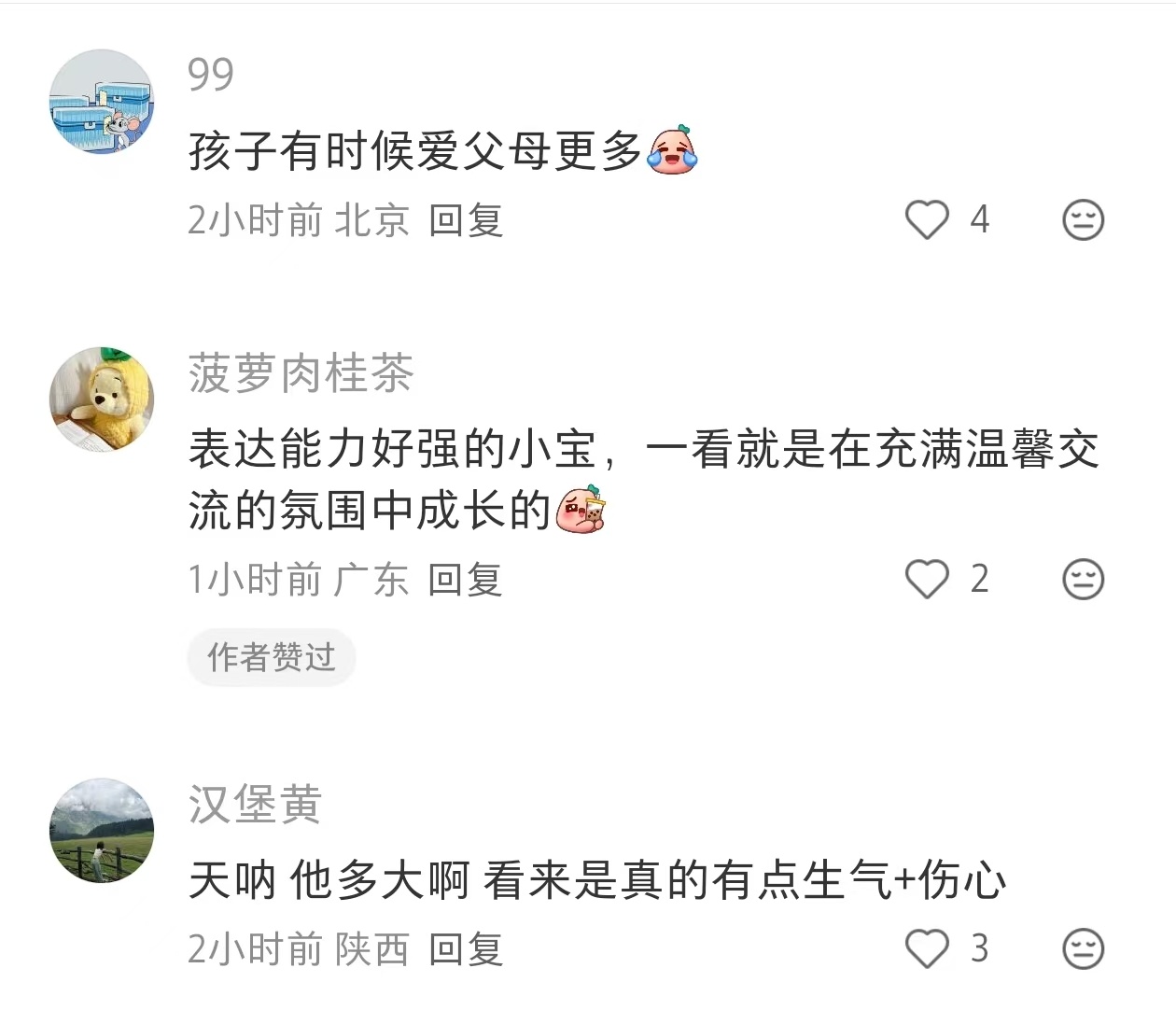Viewport: 1176px width, 1010px height.
Task: Like the comment by 菠萝肉桂茶
Action: click(927, 579)
